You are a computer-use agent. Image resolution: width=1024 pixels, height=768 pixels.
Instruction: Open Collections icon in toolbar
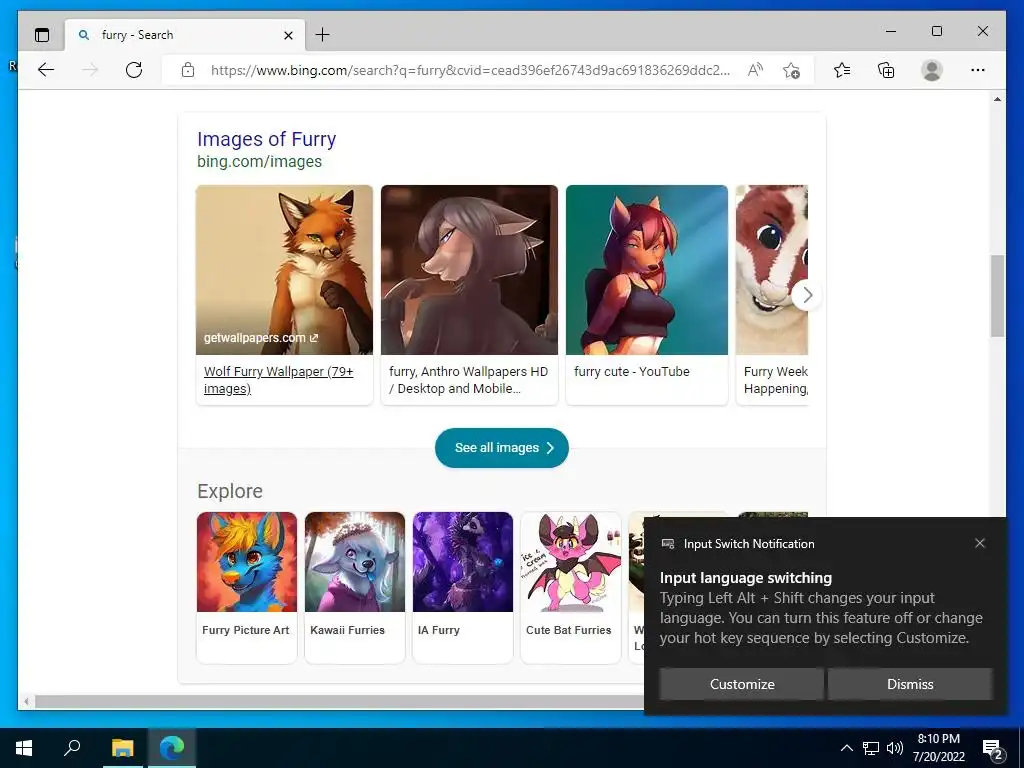coord(886,70)
